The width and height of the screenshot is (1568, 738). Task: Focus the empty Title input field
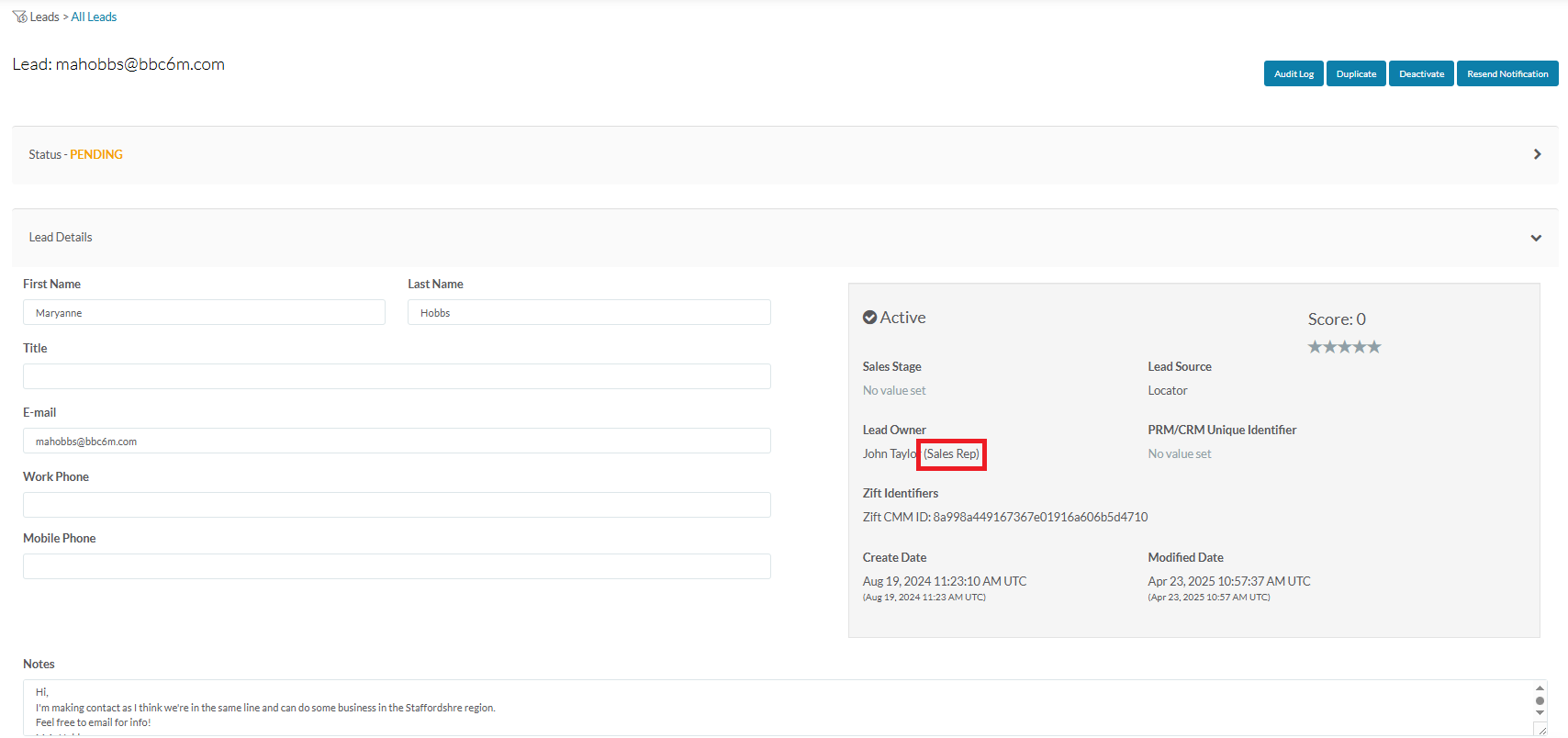pyautogui.click(x=397, y=376)
